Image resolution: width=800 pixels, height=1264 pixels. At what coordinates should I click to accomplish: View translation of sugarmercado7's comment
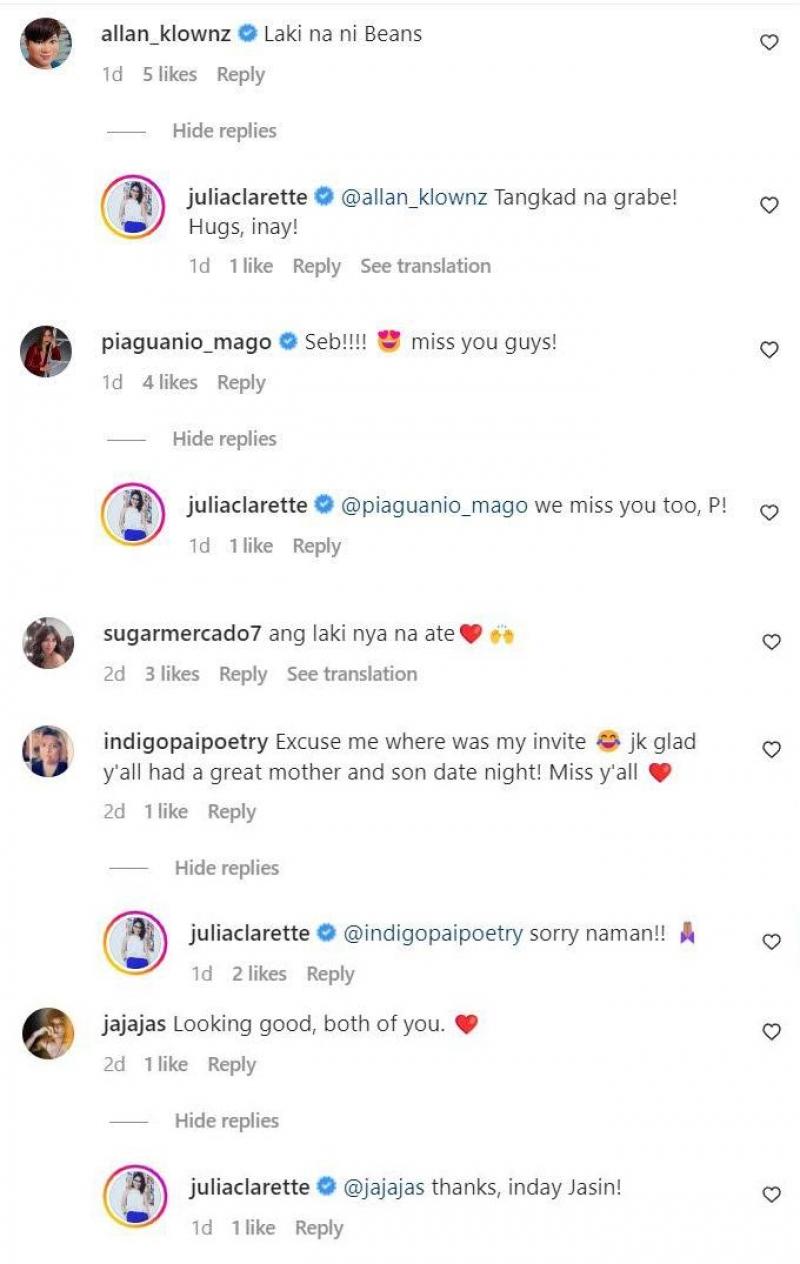pos(352,674)
